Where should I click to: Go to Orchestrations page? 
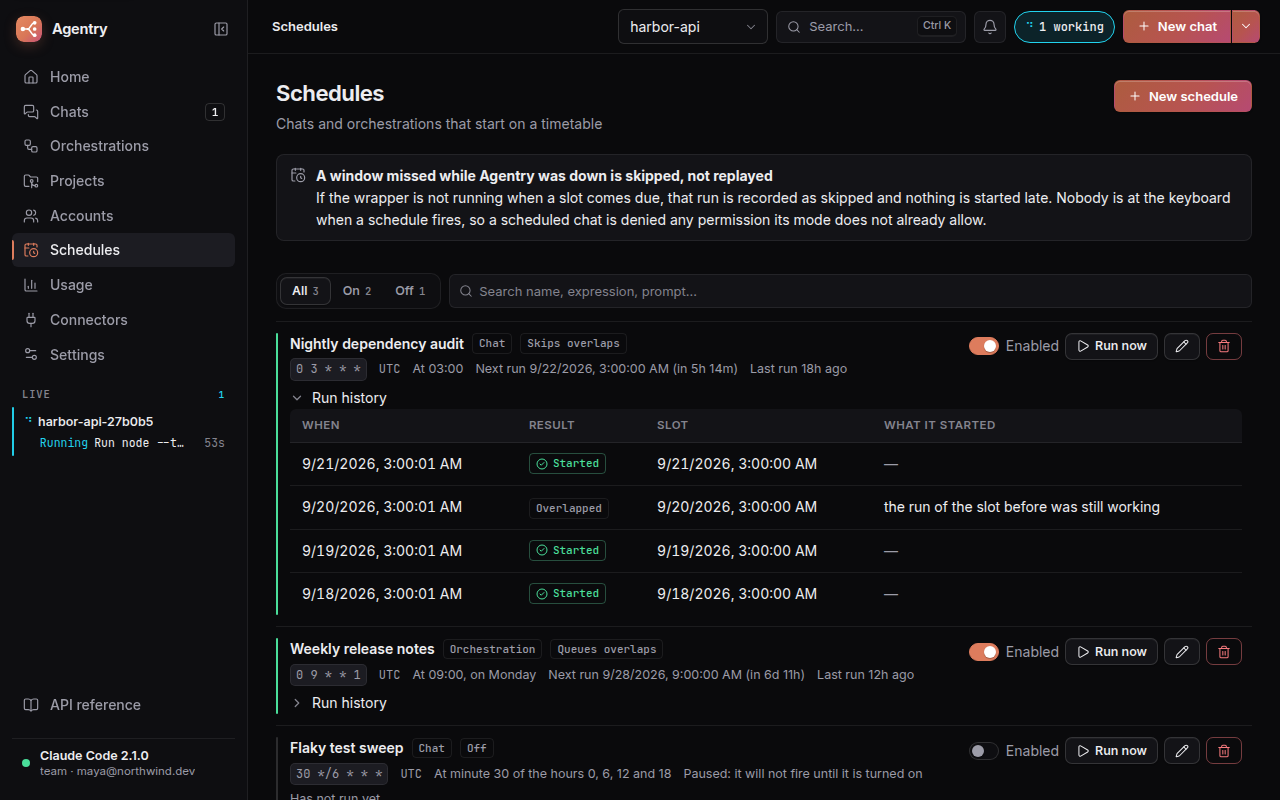coord(124,146)
